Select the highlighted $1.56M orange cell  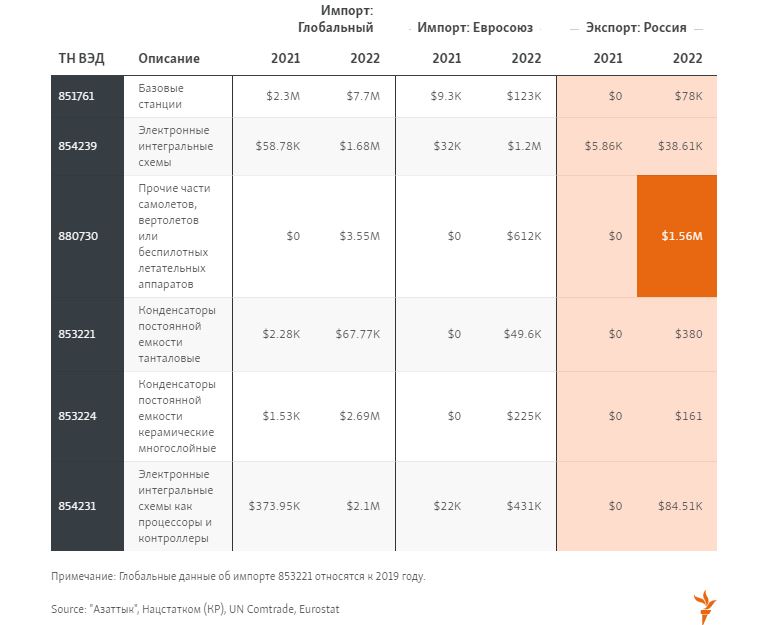677,236
